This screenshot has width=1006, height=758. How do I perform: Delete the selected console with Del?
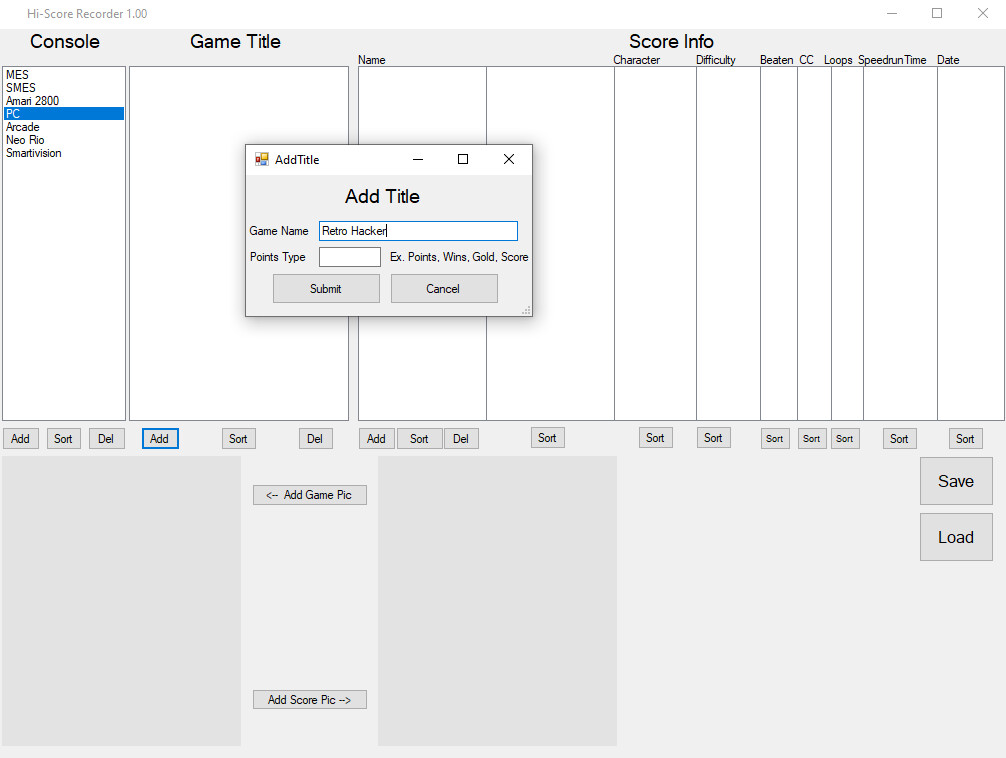pos(106,438)
